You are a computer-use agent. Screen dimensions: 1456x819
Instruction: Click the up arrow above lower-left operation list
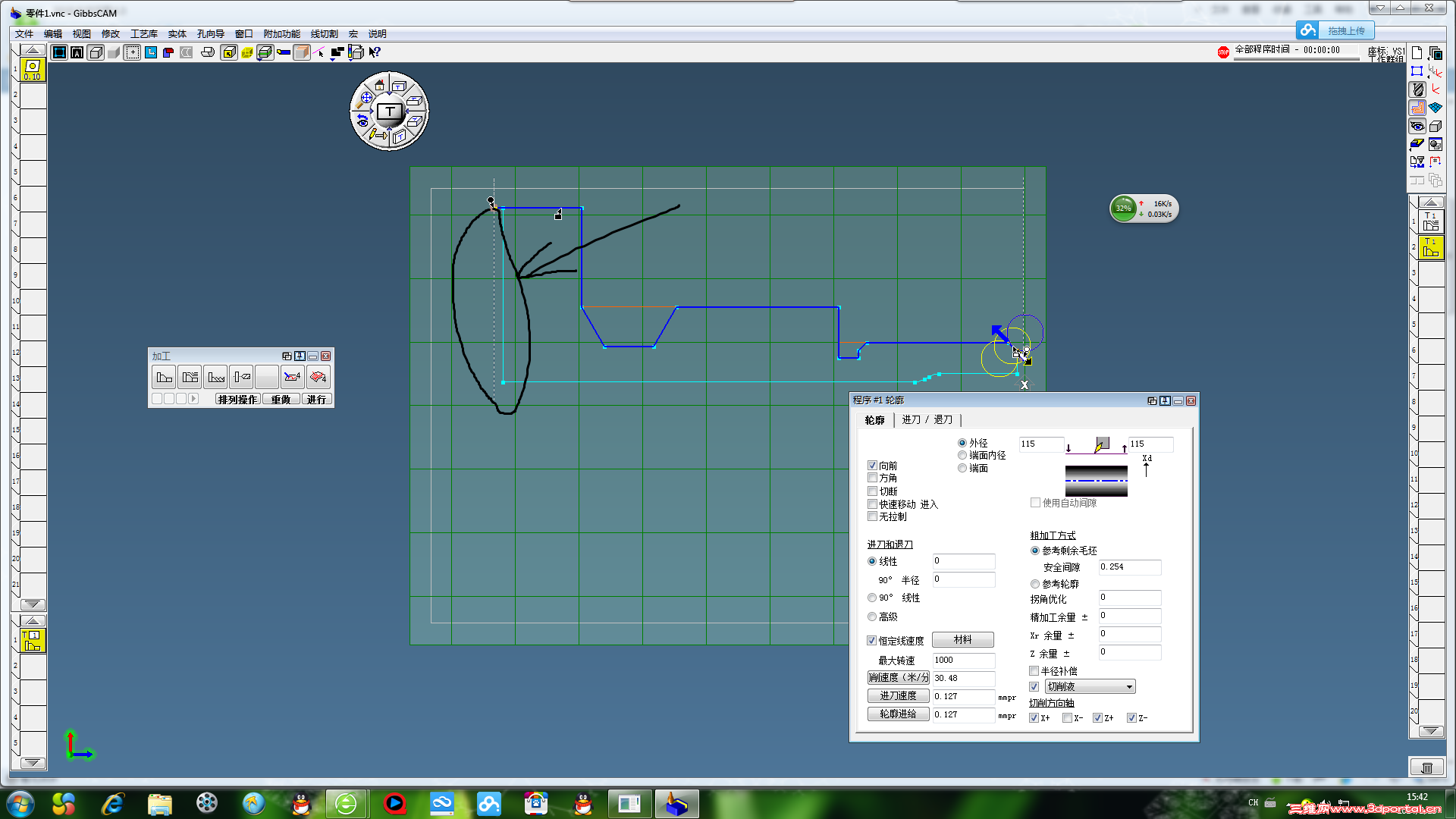32,620
